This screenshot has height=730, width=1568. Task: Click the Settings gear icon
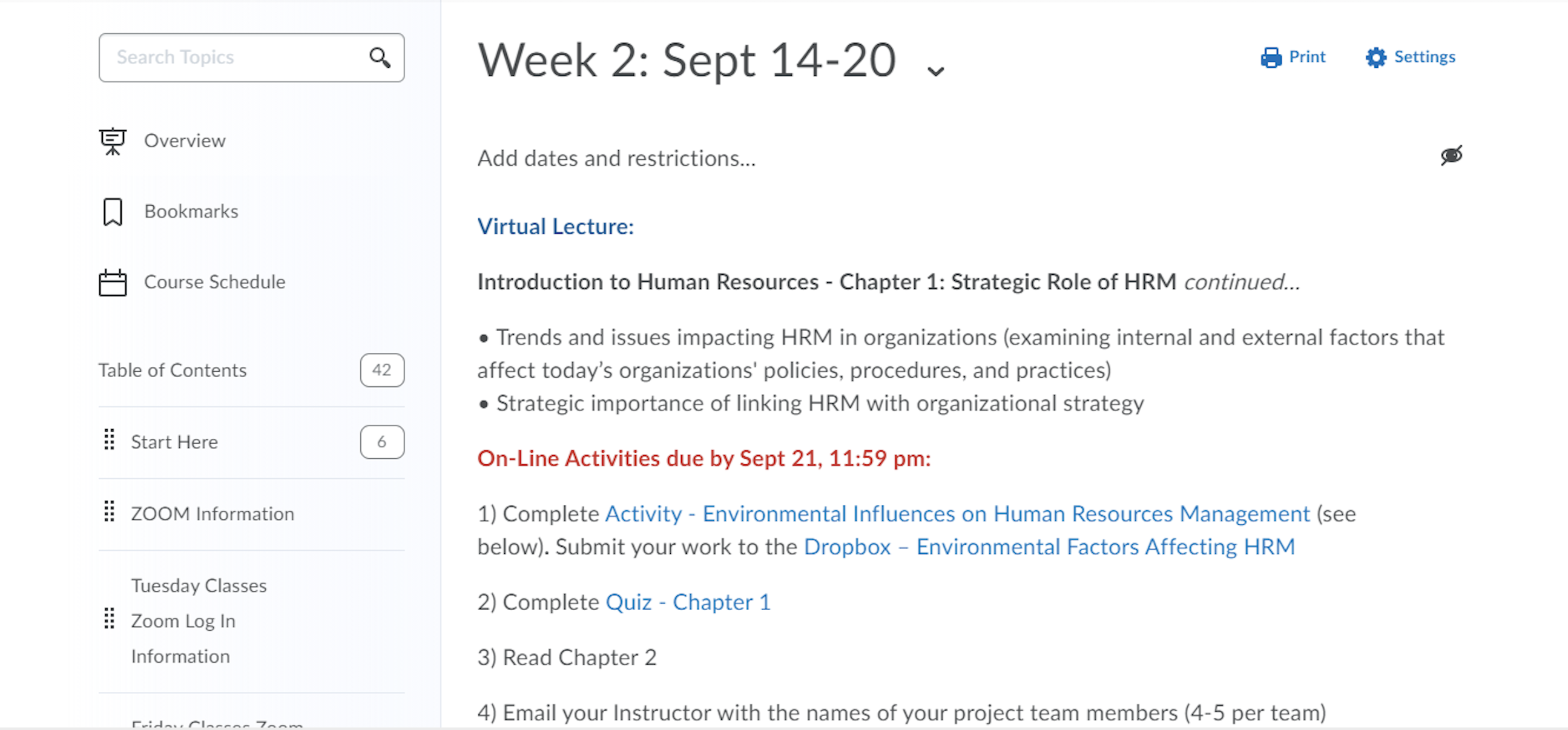pyautogui.click(x=1375, y=58)
